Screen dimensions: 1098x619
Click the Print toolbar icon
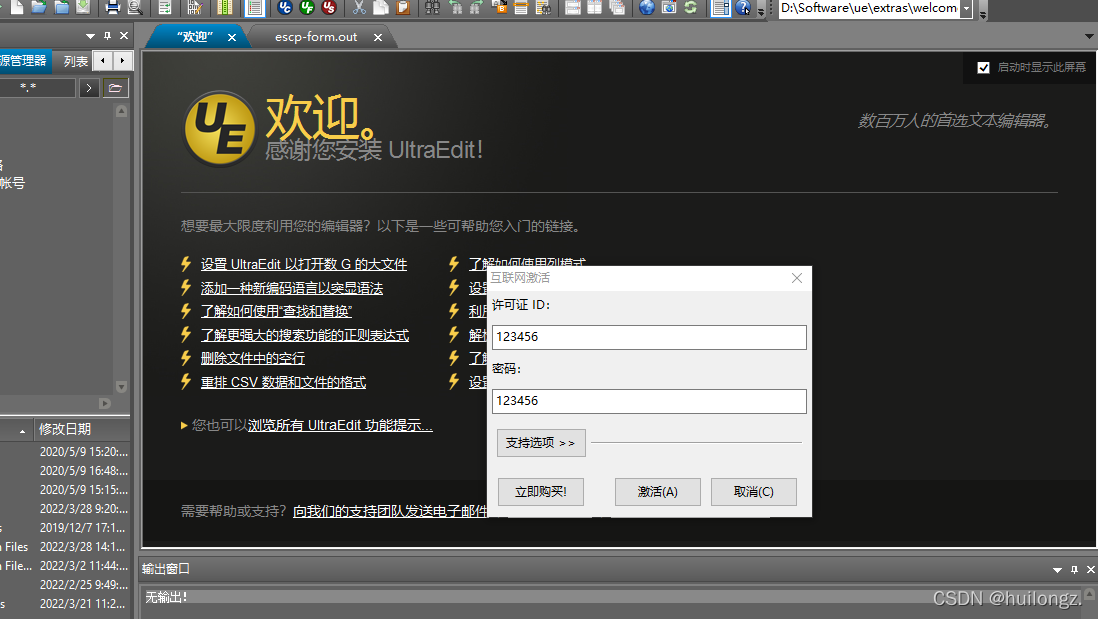coord(112,7)
